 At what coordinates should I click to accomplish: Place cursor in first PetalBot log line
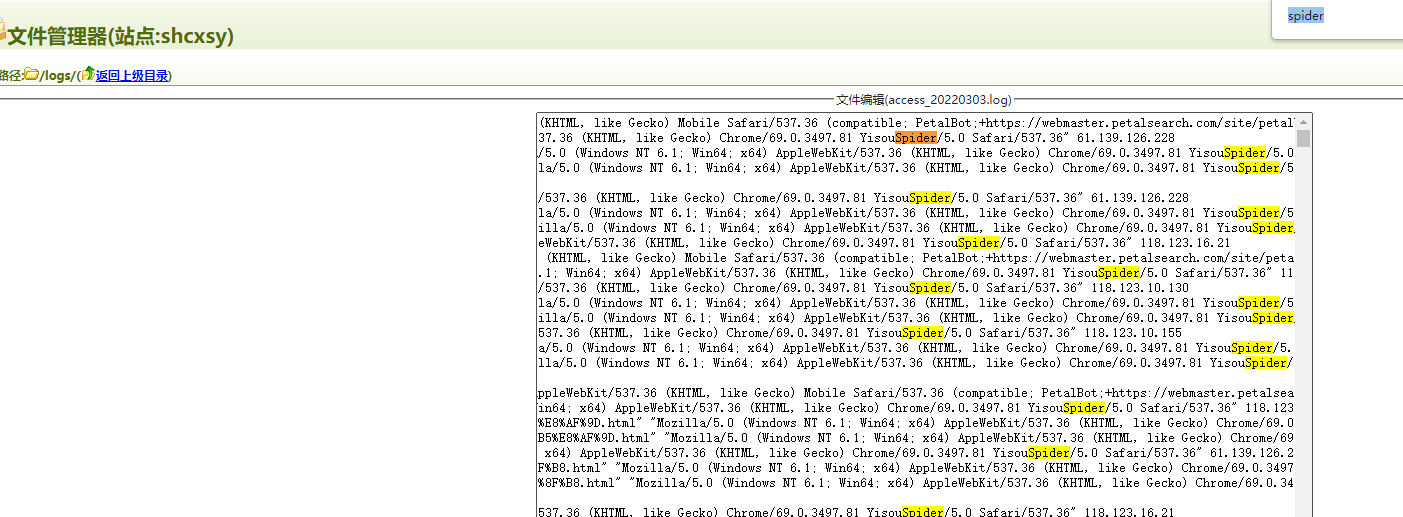[x=800, y=123]
